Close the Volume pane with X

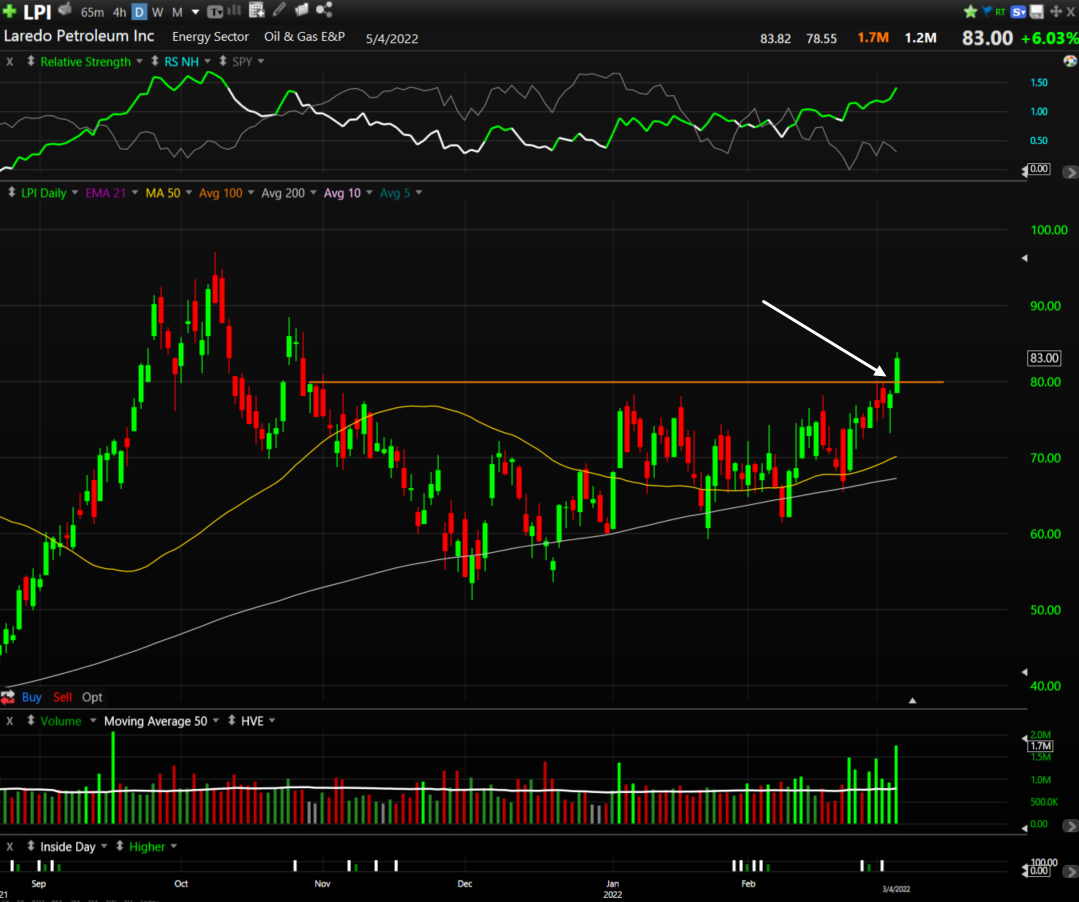[10, 721]
